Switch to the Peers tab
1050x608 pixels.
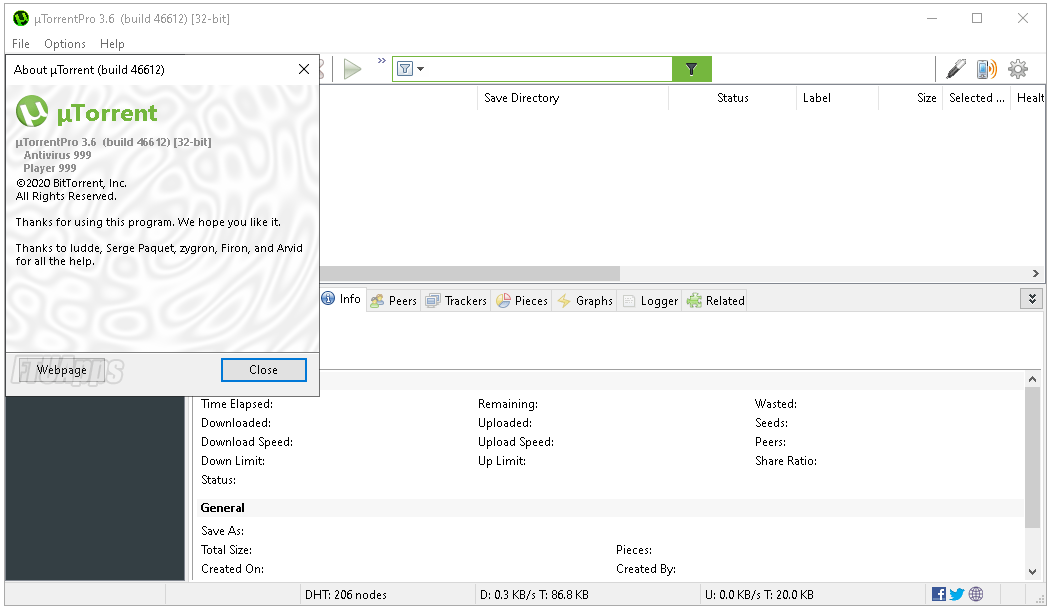point(394,301)
